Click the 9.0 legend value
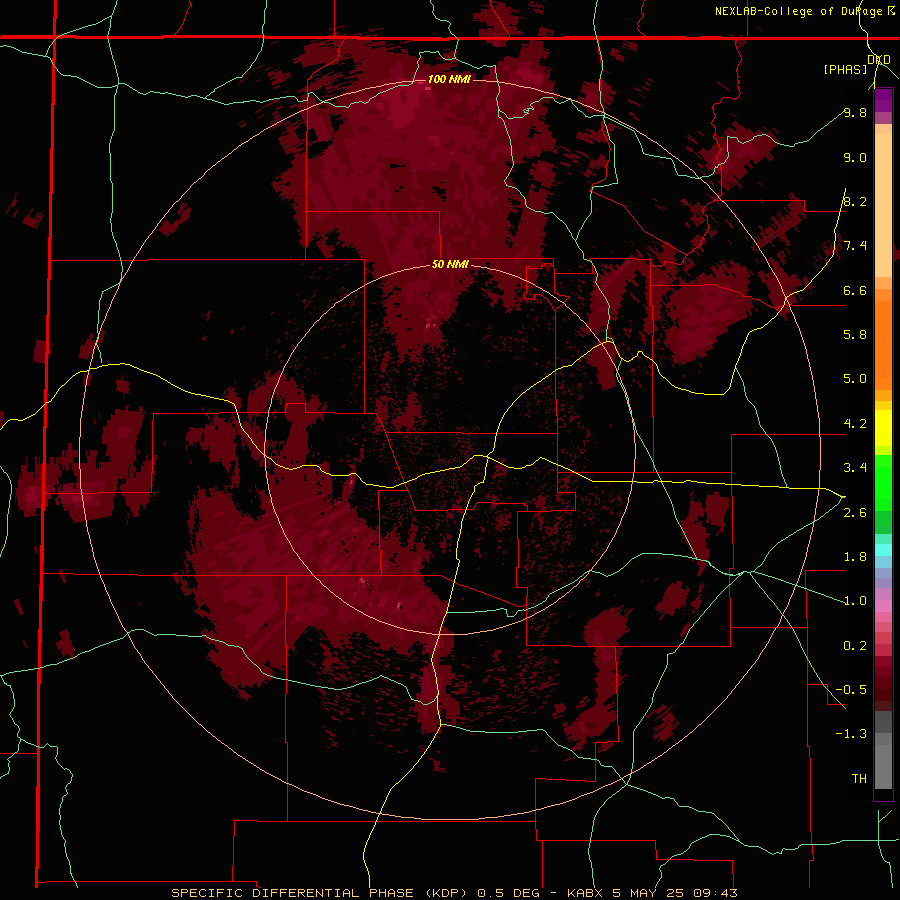The image size is (900, 900). coord(855,157)
